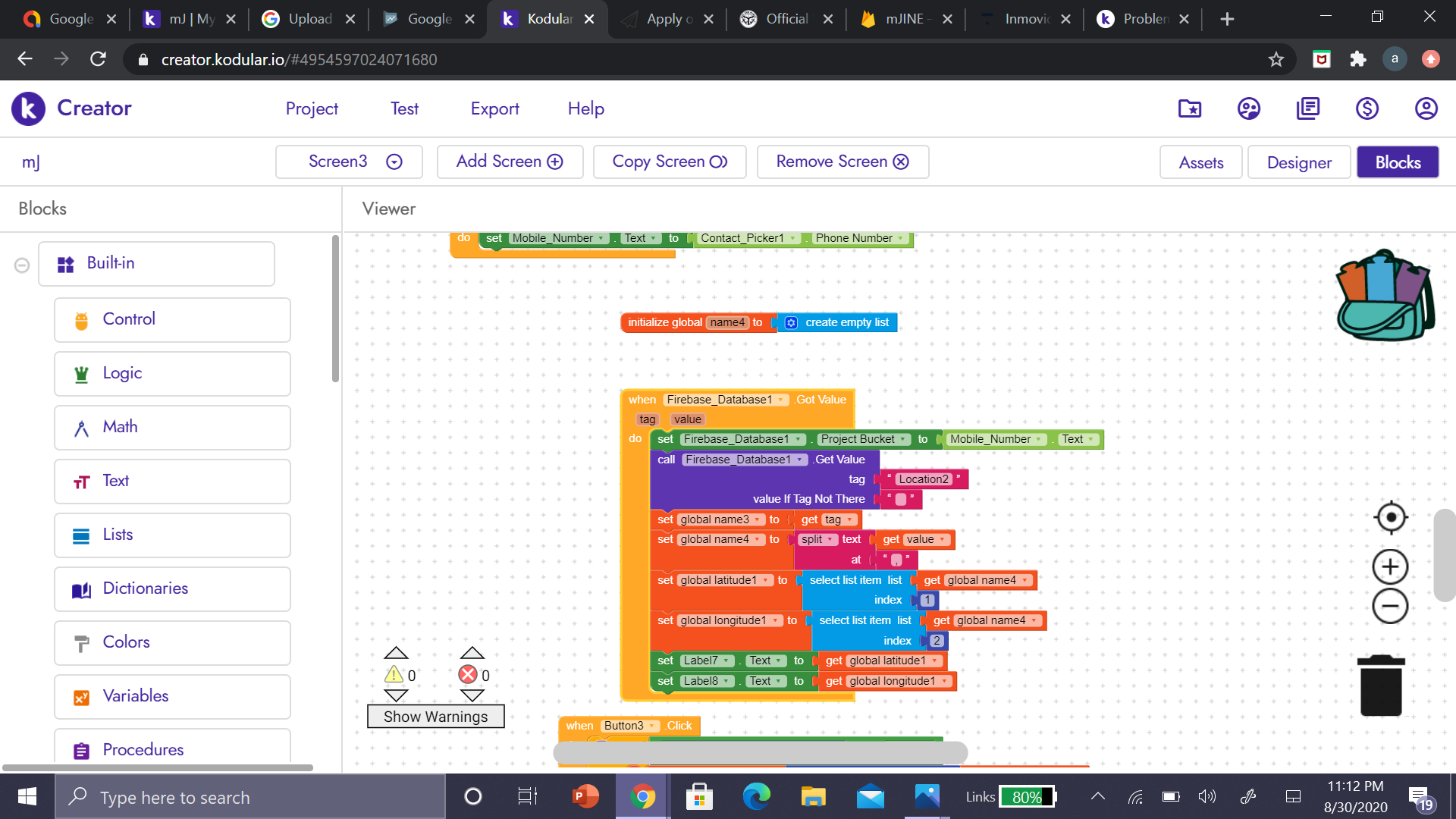Jump to the next warning block
This screenshot has height=819, width=1456.
pos(396,695)
